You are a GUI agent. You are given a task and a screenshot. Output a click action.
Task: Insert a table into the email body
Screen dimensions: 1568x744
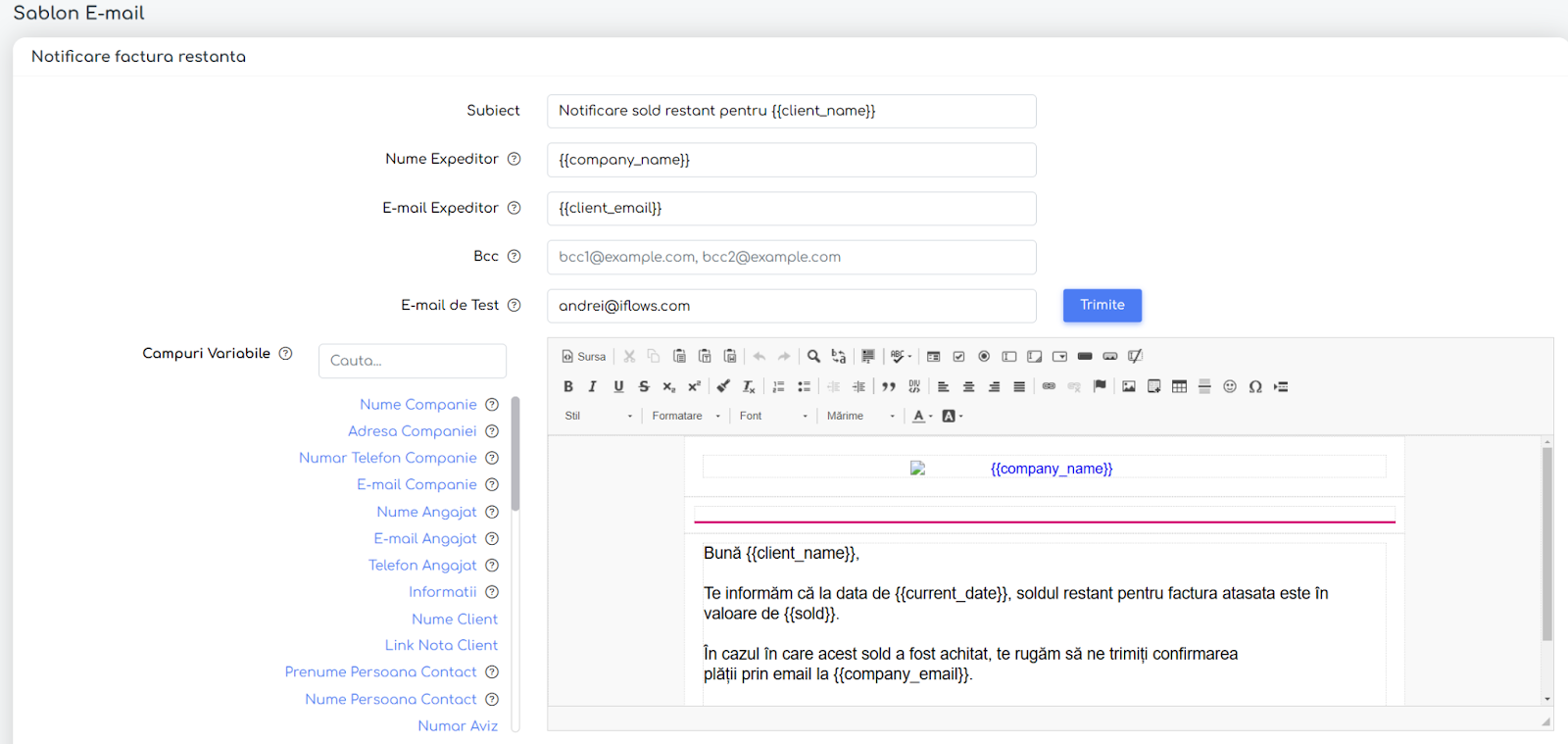(x=1180, y=386)
